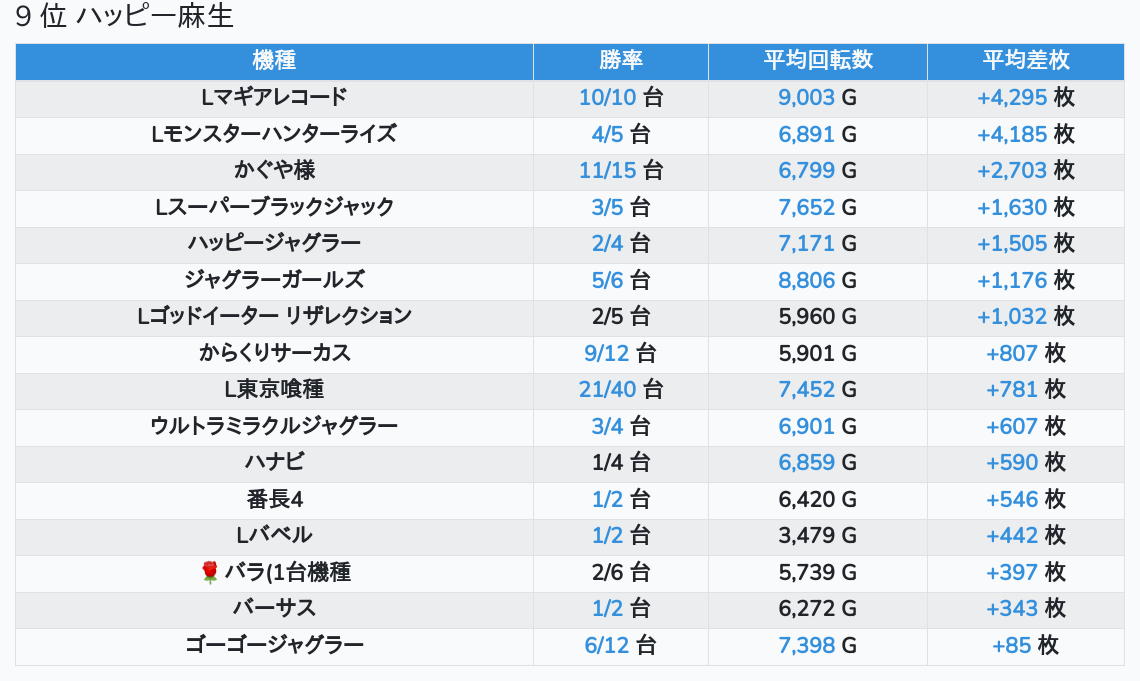The width and height of the screenshot is (1140, 681).
Task: Click 7,652 spins for Lスーパーブラックジャック
Action: [x=806, y=207]
